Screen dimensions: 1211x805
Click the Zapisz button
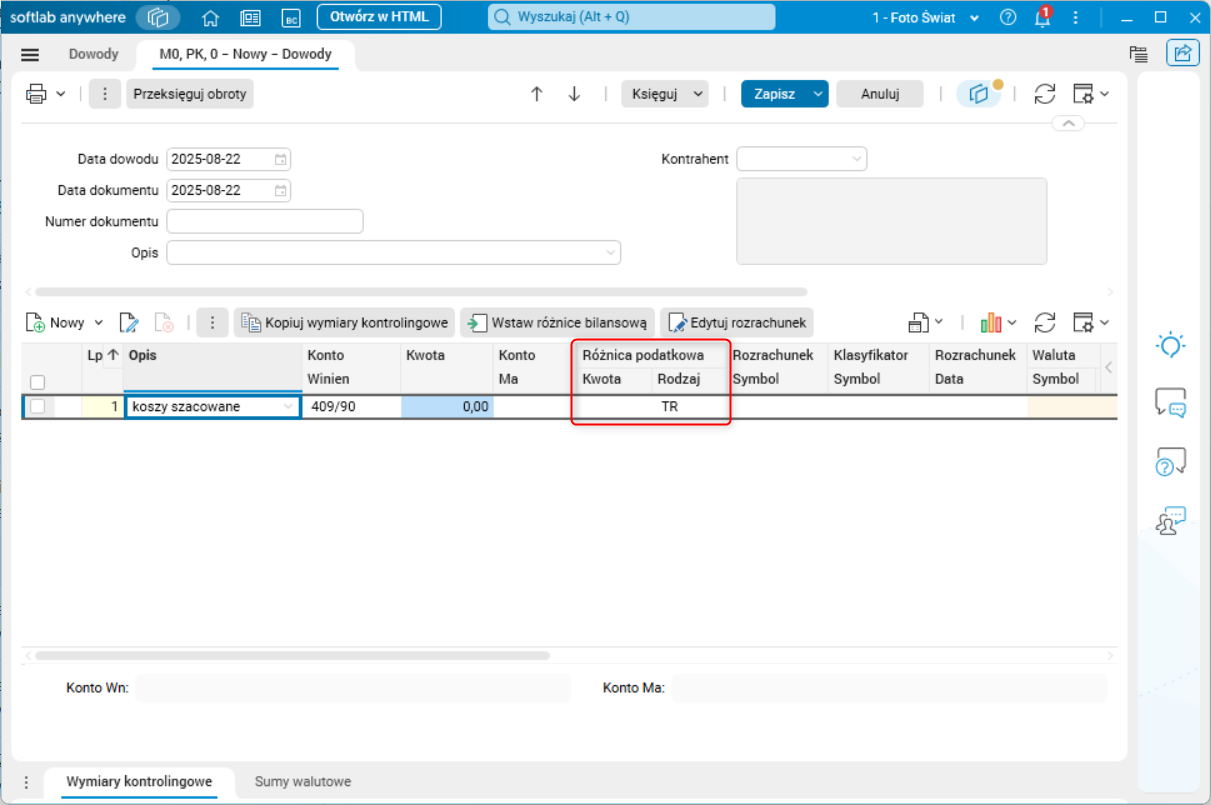[775, 94]
